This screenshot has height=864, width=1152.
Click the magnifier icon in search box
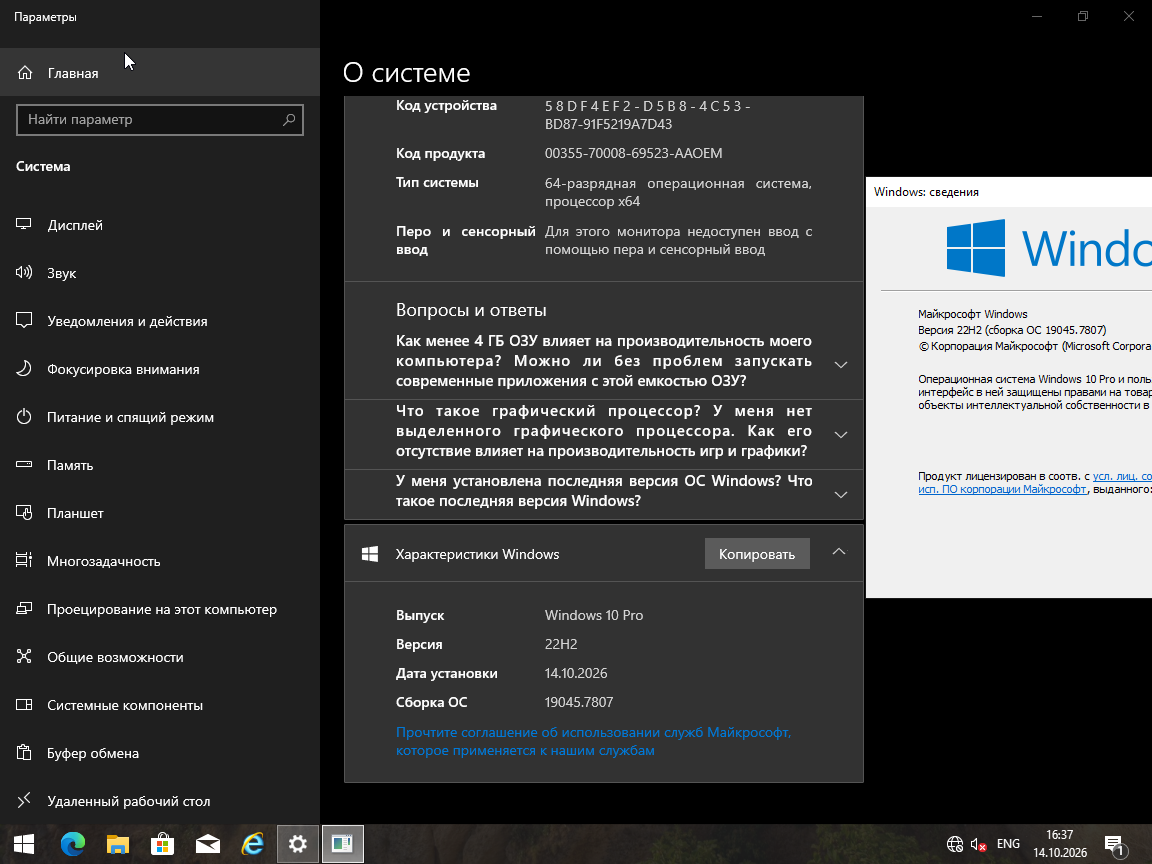pos(289,120)
